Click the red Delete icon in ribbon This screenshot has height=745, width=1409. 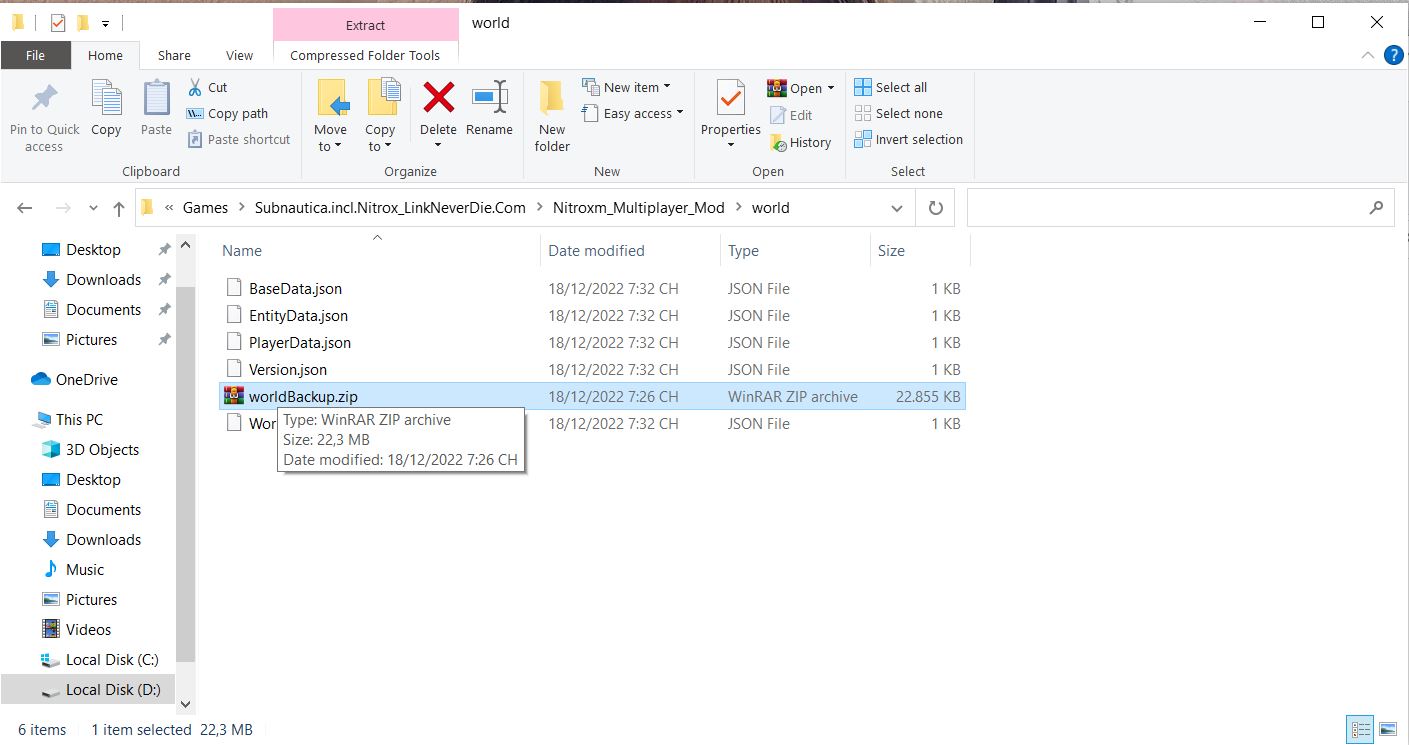tap(438, 99)
